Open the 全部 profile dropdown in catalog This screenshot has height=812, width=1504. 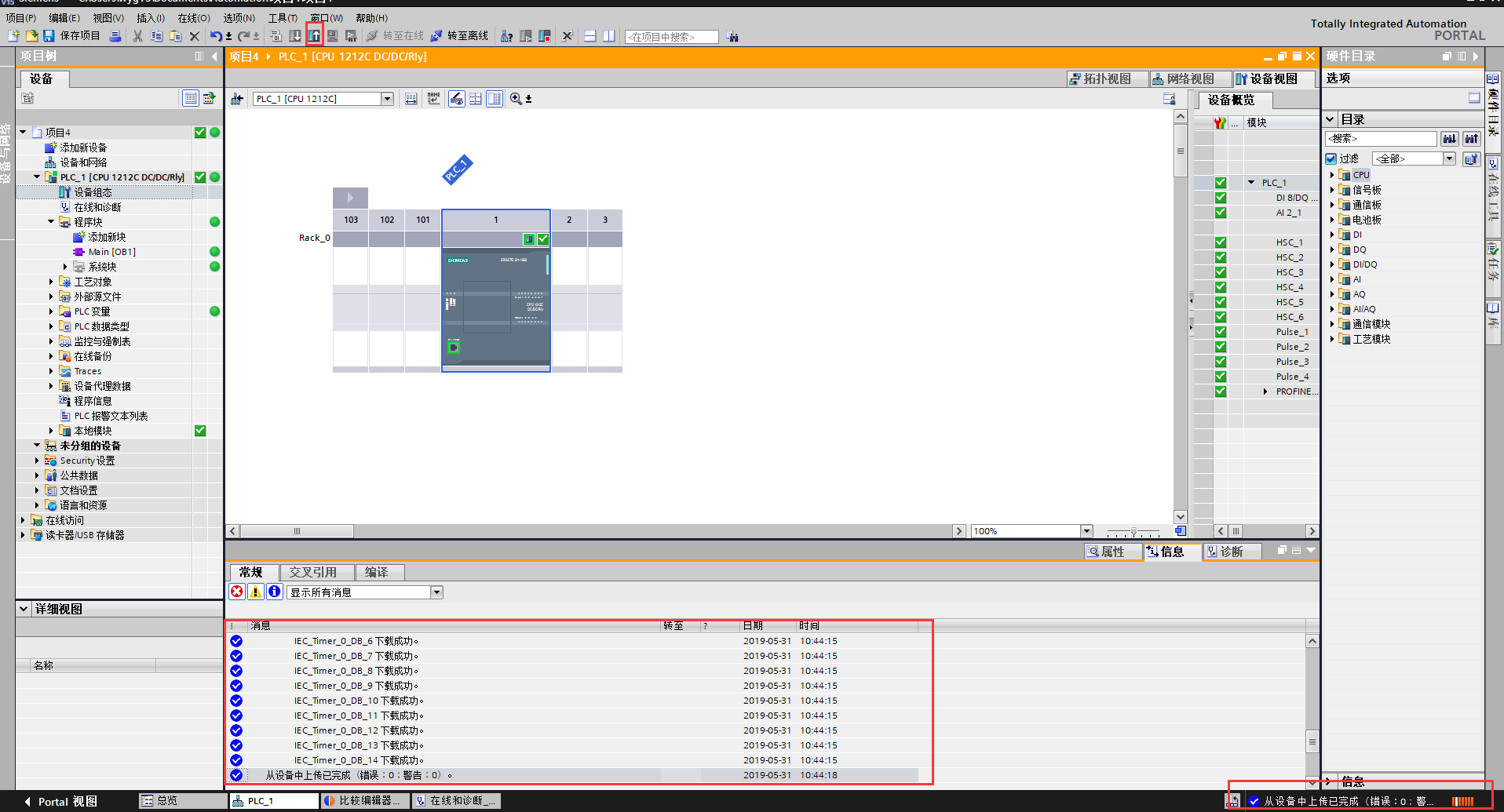(1449, 158)
